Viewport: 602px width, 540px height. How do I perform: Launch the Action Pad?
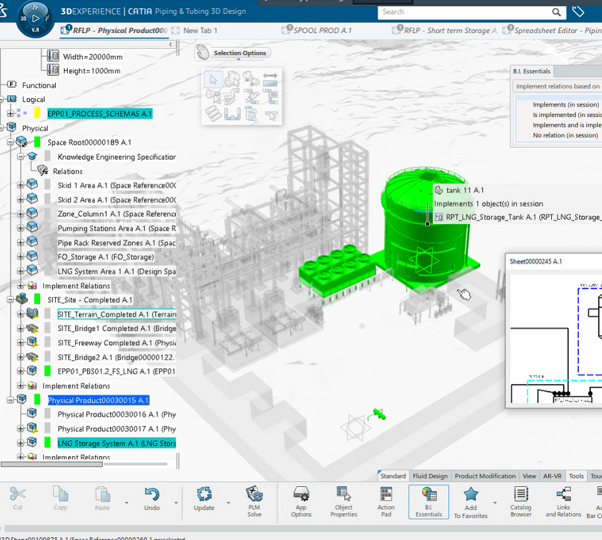click(386, 499)
